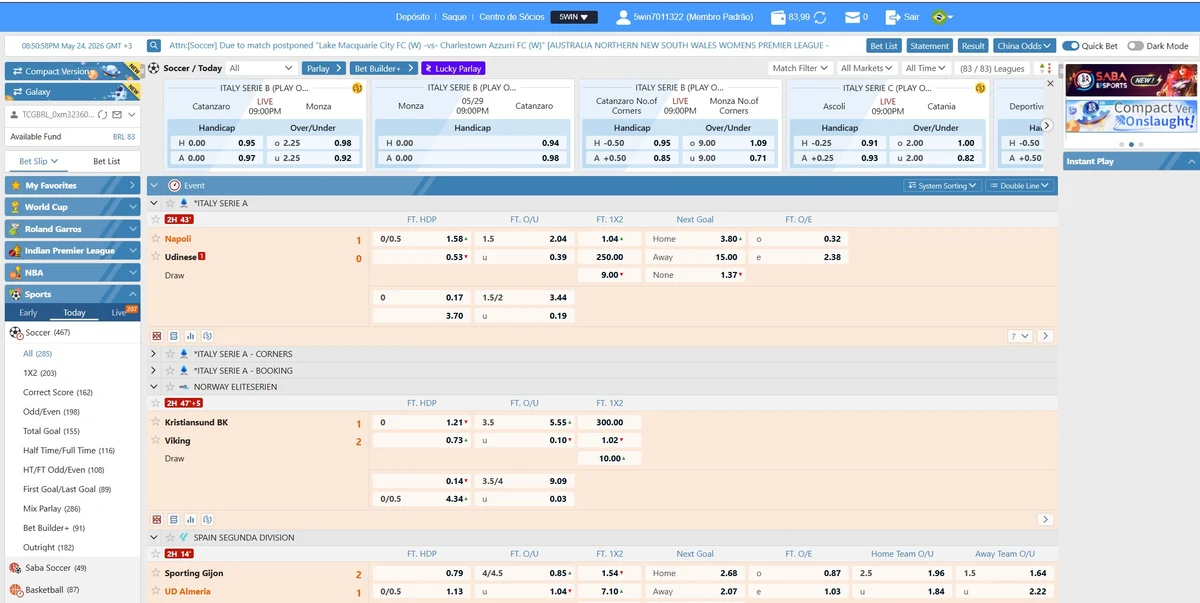Click the announcement search magnifier icon
This screenshot has height=603, width=1200.
pyautogui.click(x=154, y=45)
